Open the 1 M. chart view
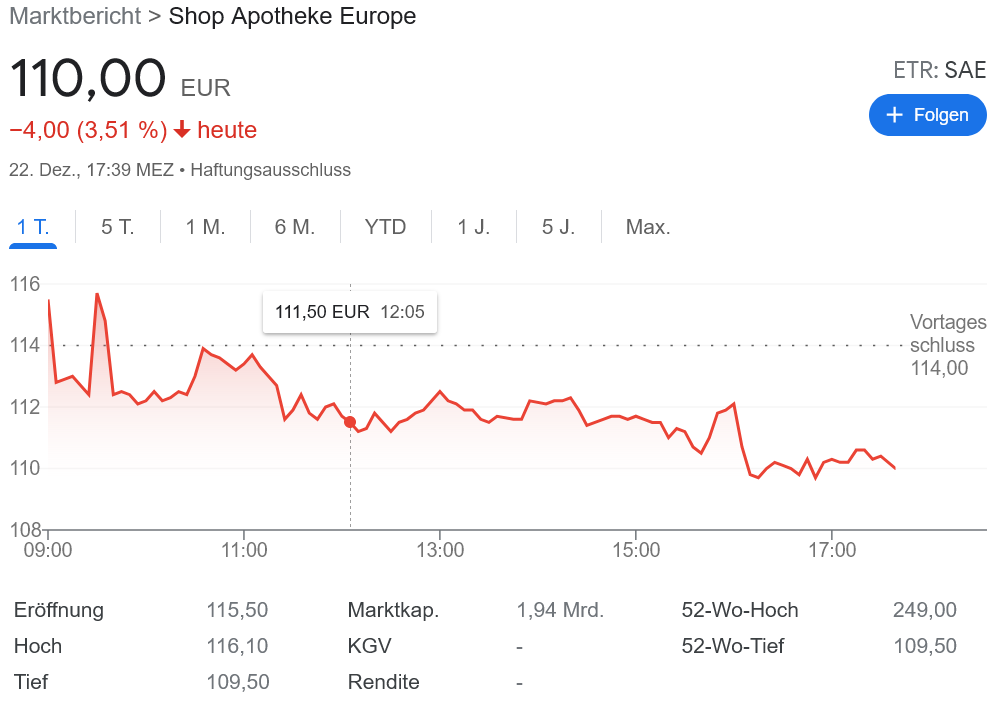This screenshot has height=702, width=1002. pos(205,227)
